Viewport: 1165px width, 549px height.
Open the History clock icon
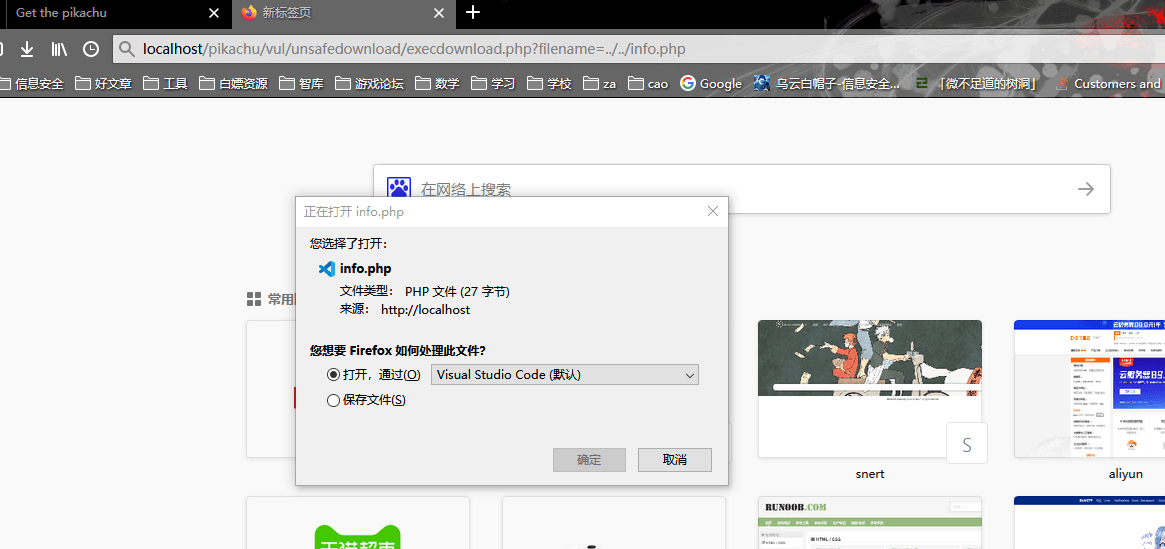pyautogui.click(x=91, y=49)
